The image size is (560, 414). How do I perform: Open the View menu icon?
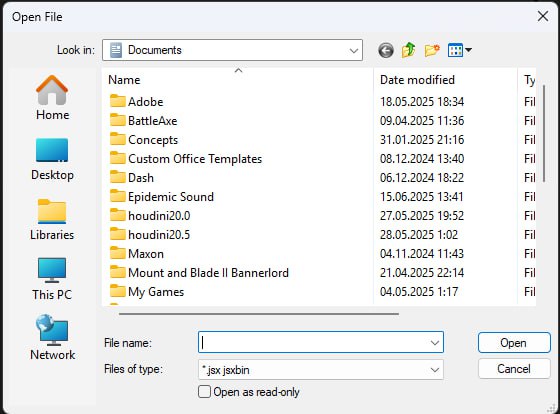pyautogui.click(x=459, y=50)
